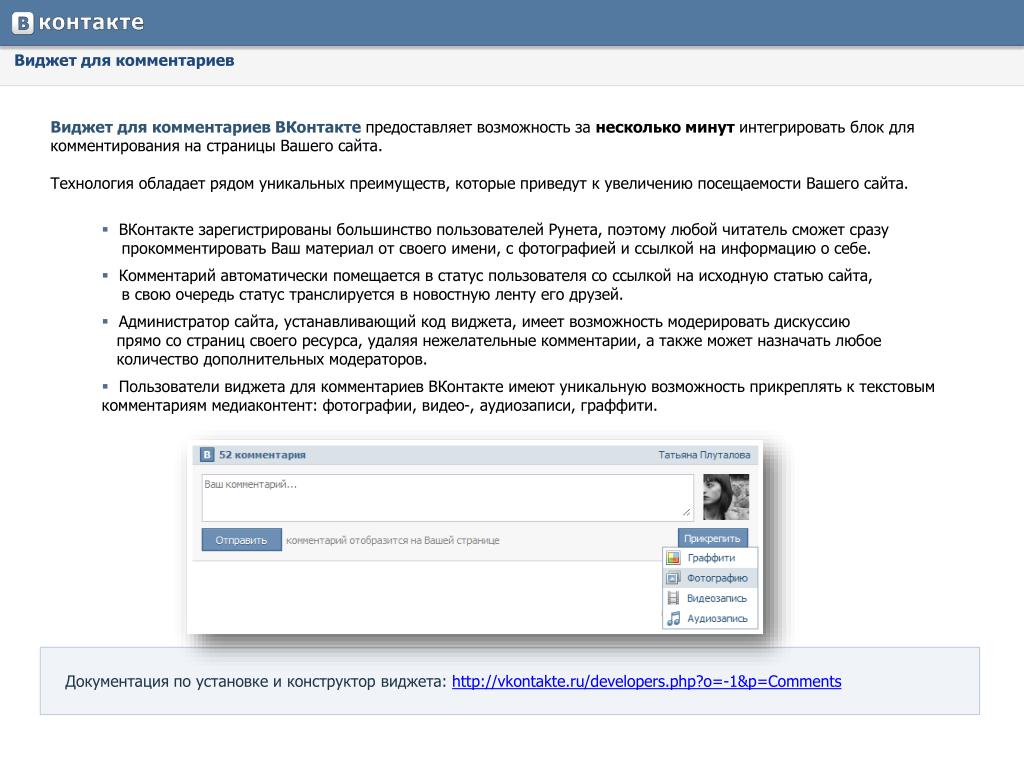Click the user avatar photo thumbnail
Image resolution: width=1024 pixels, height=768 pixels.
(726, 497)
